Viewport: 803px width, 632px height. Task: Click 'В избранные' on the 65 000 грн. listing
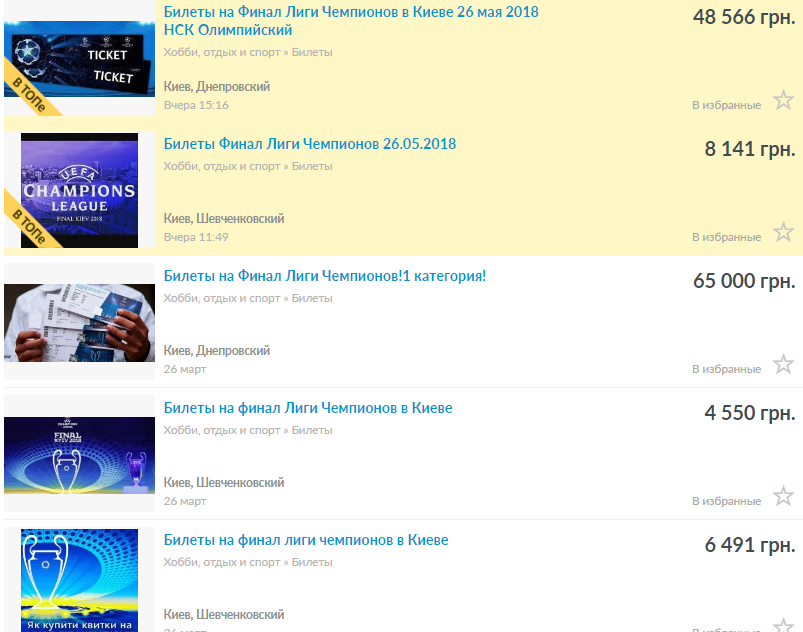tap(726, 369)
